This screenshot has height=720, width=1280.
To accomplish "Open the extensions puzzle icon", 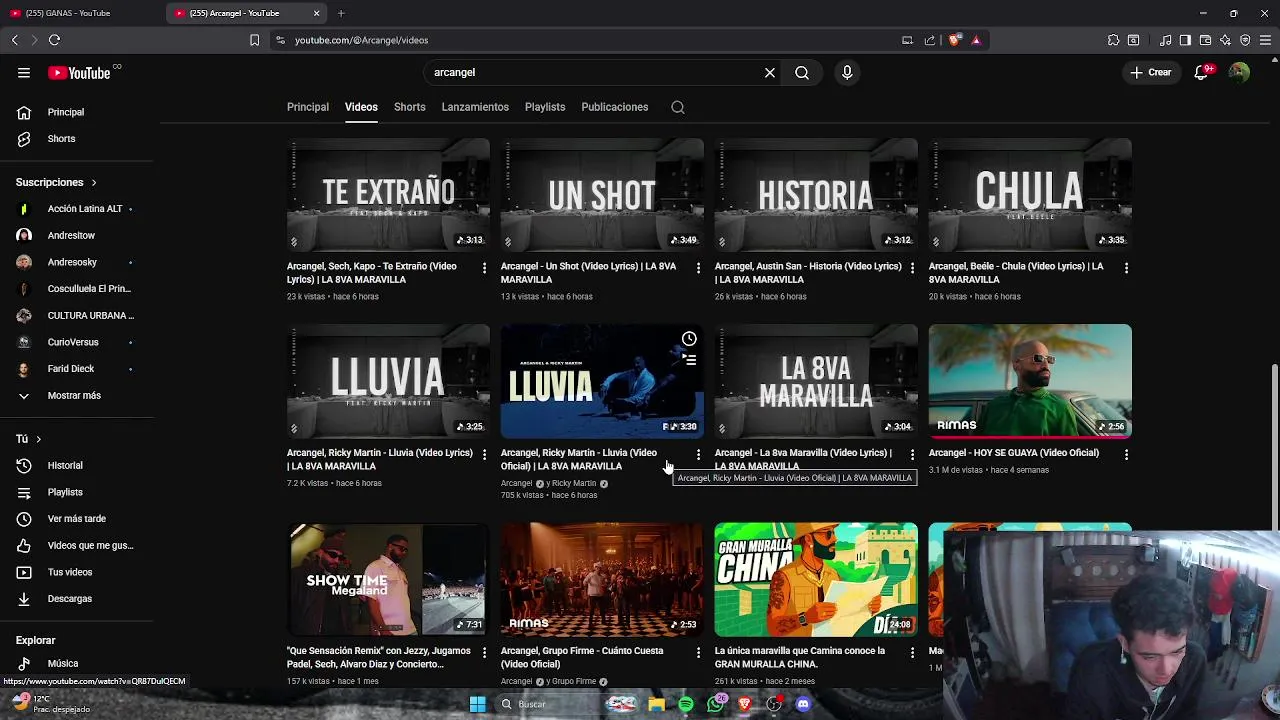I will [x=1113, y=40].
